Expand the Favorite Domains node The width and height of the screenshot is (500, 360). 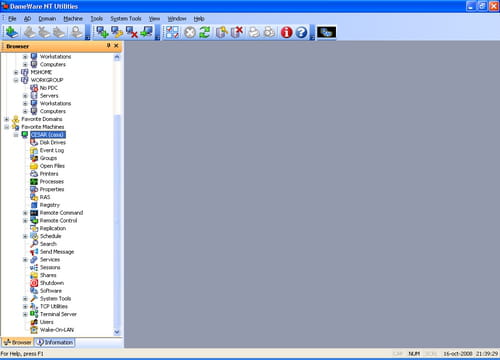tap(6, 119)
